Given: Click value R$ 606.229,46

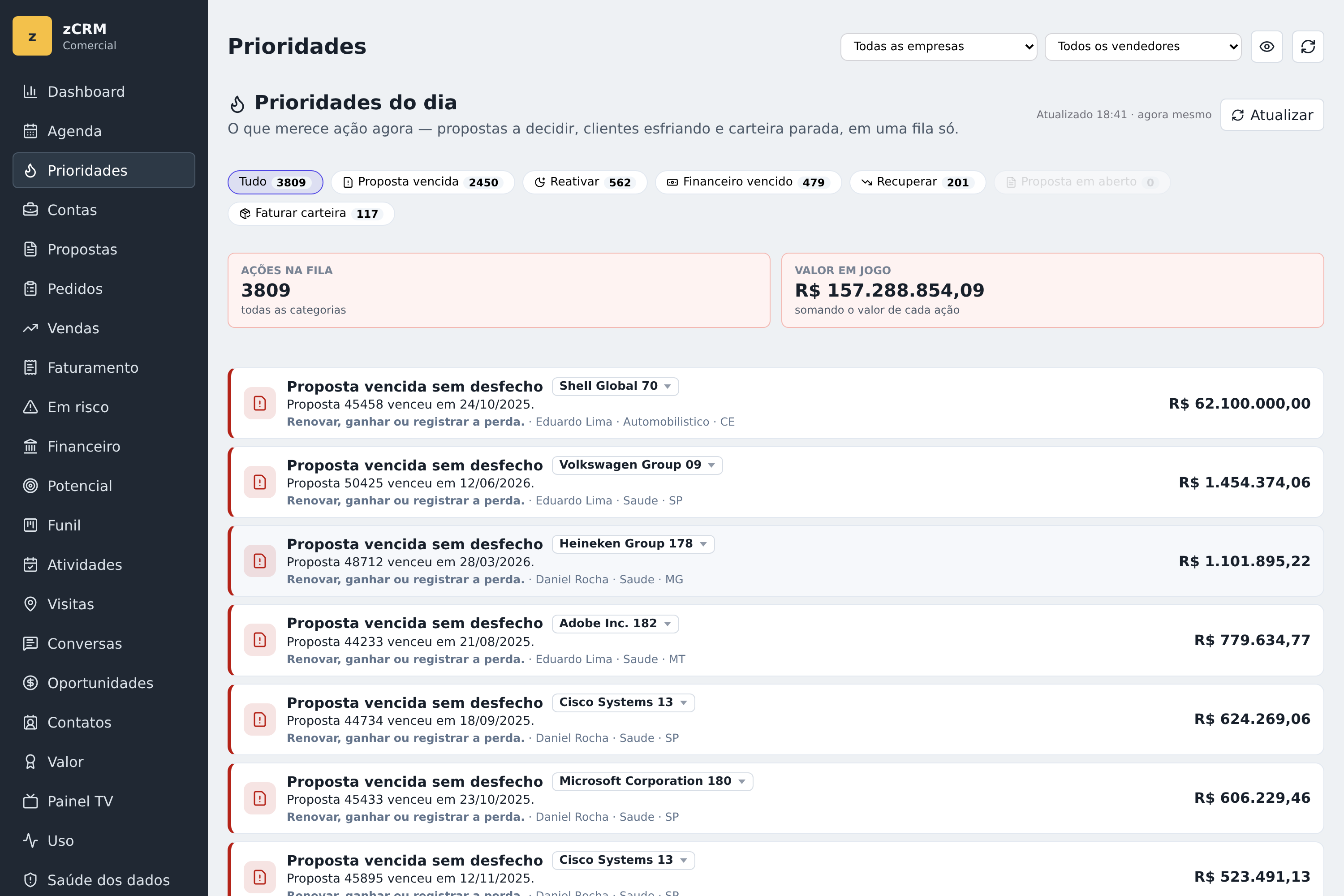Looking at the screenshot, I should (1252, 798).
